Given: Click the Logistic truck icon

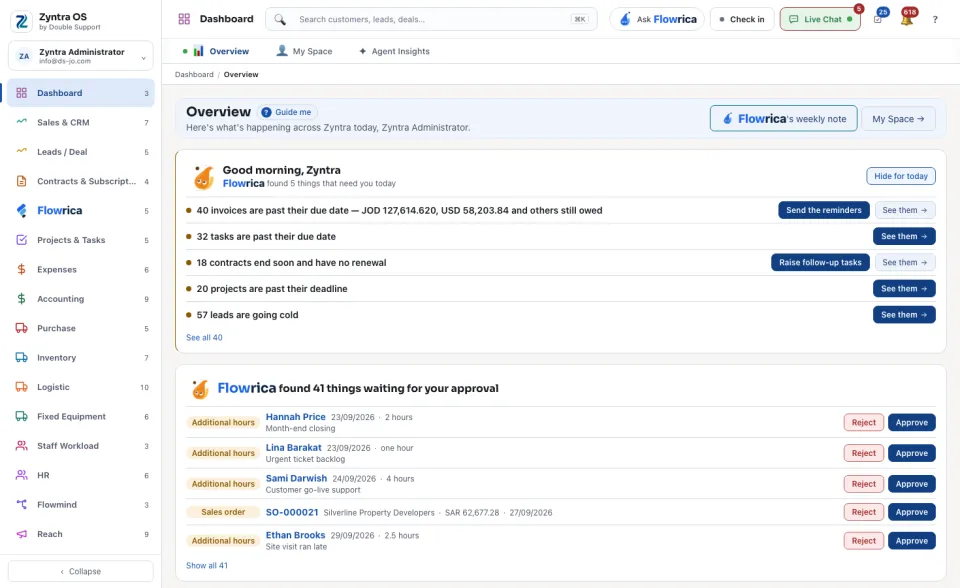Looking at the screenshot, I should point(21,387).
